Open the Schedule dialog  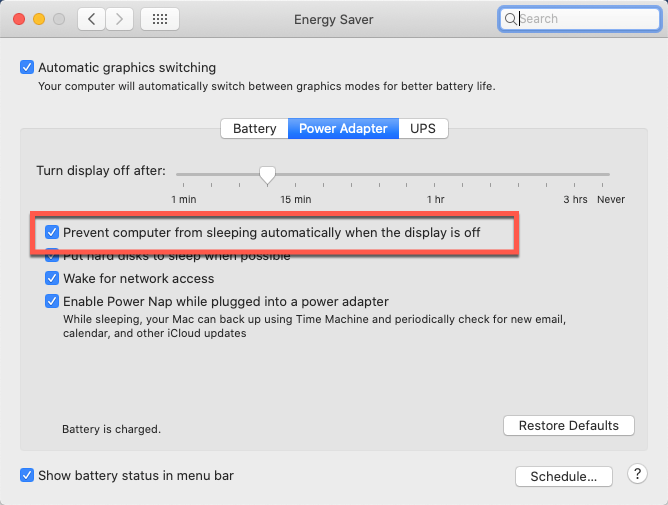563,476
